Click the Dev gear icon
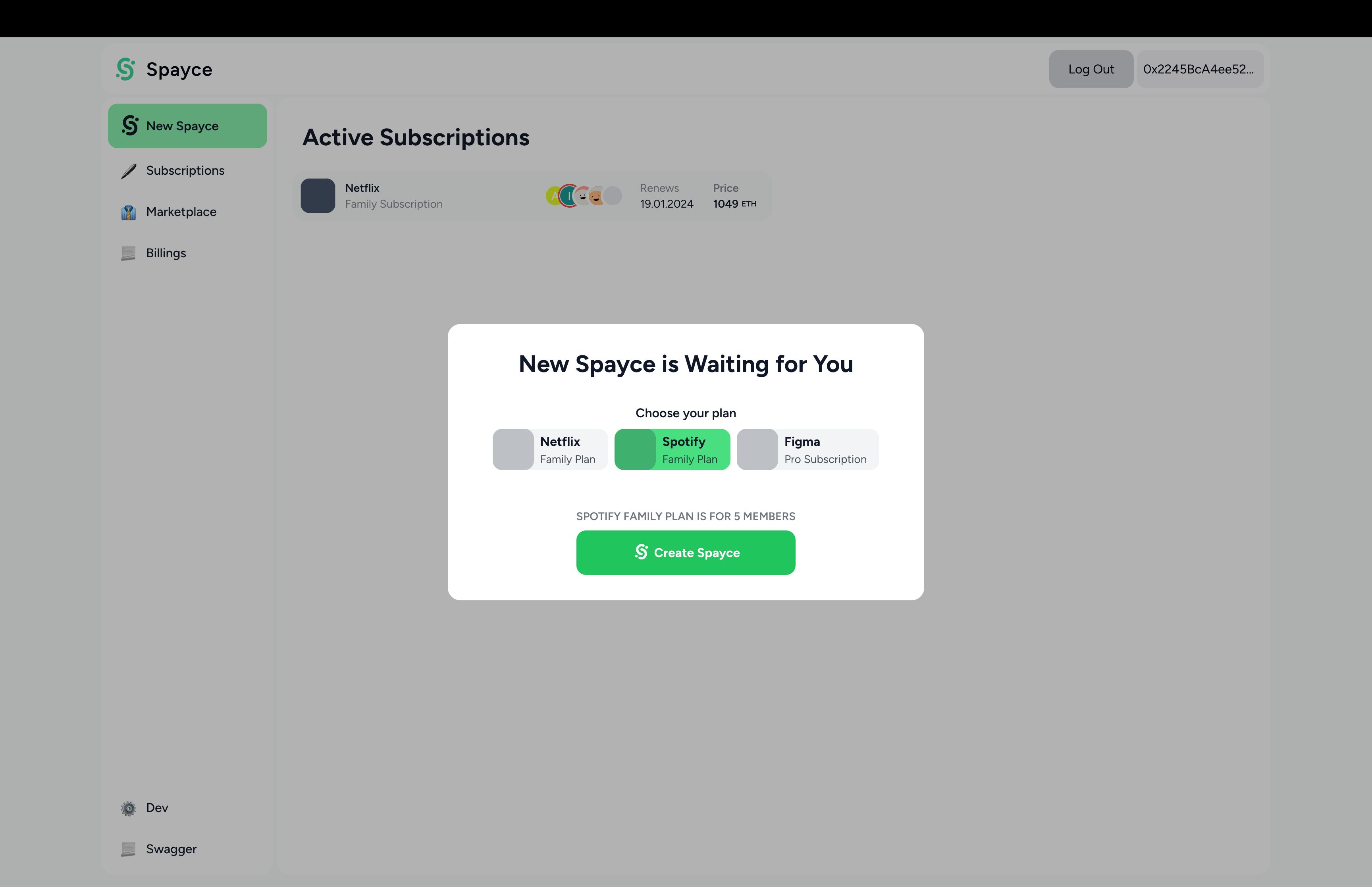This screenshot has width=1372, height=887. pyautogui.click(x=128, y=808)
